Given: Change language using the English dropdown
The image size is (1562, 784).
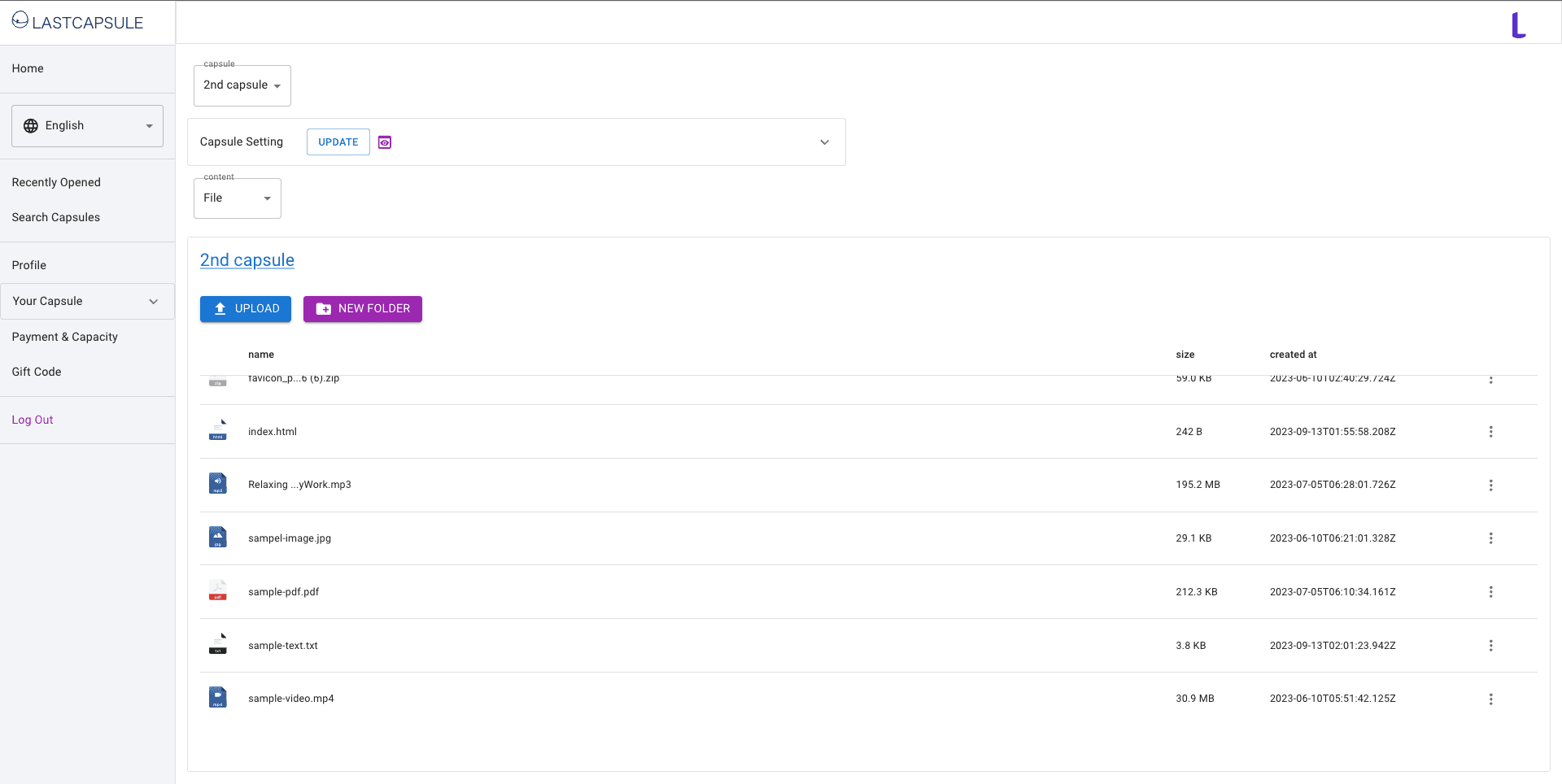Looking at the screenshot, I should click(x=87, y=126).
